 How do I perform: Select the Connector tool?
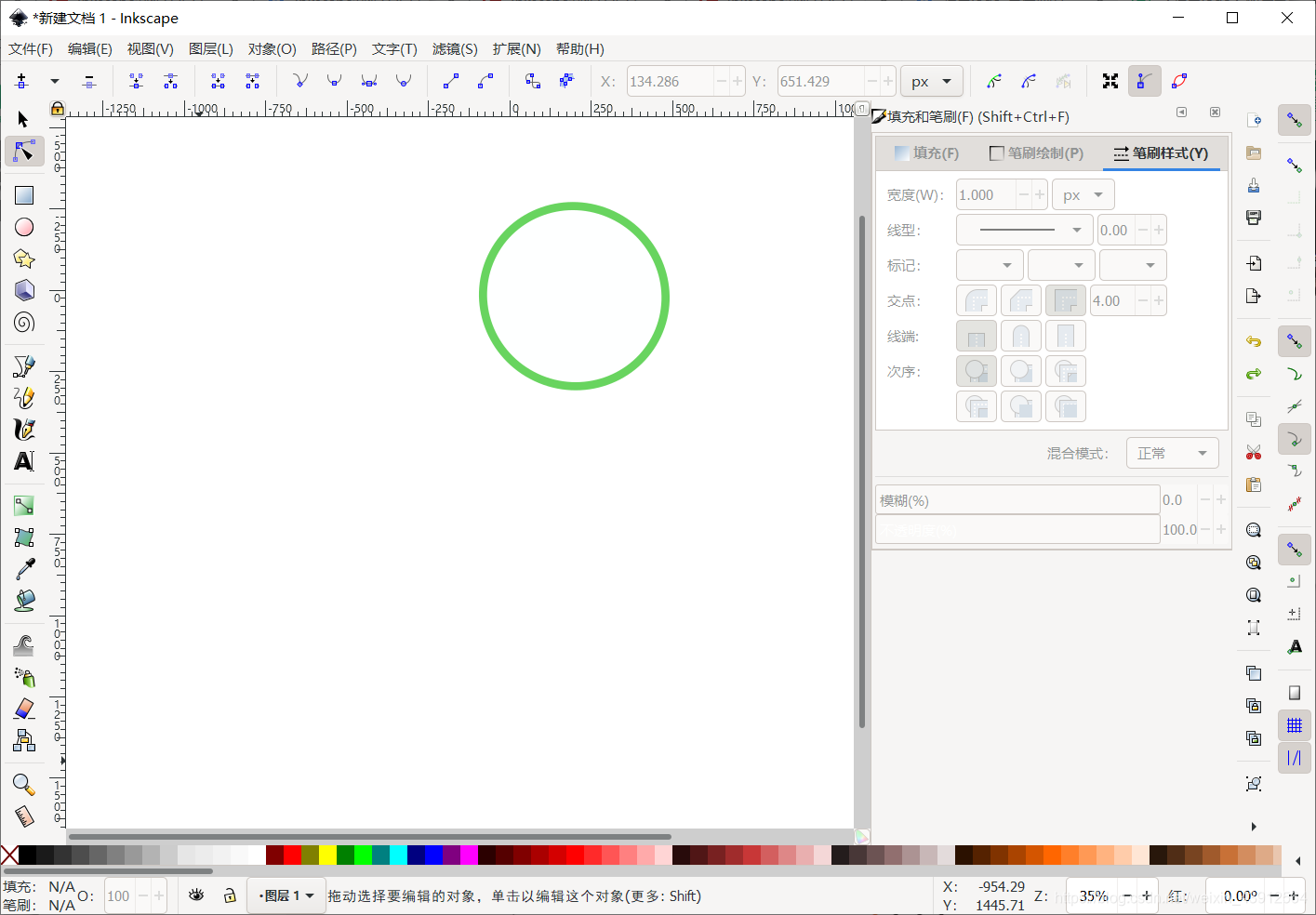point(24,740)
